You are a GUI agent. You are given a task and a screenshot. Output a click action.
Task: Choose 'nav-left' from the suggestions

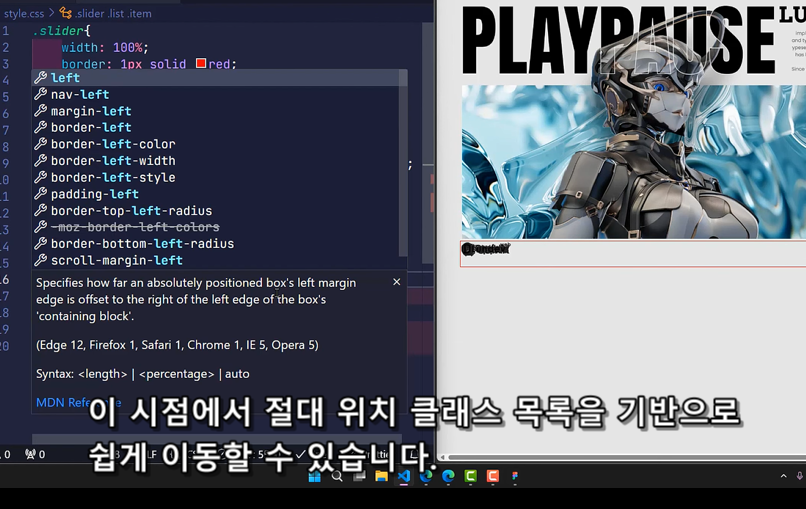tap(219, 95)
